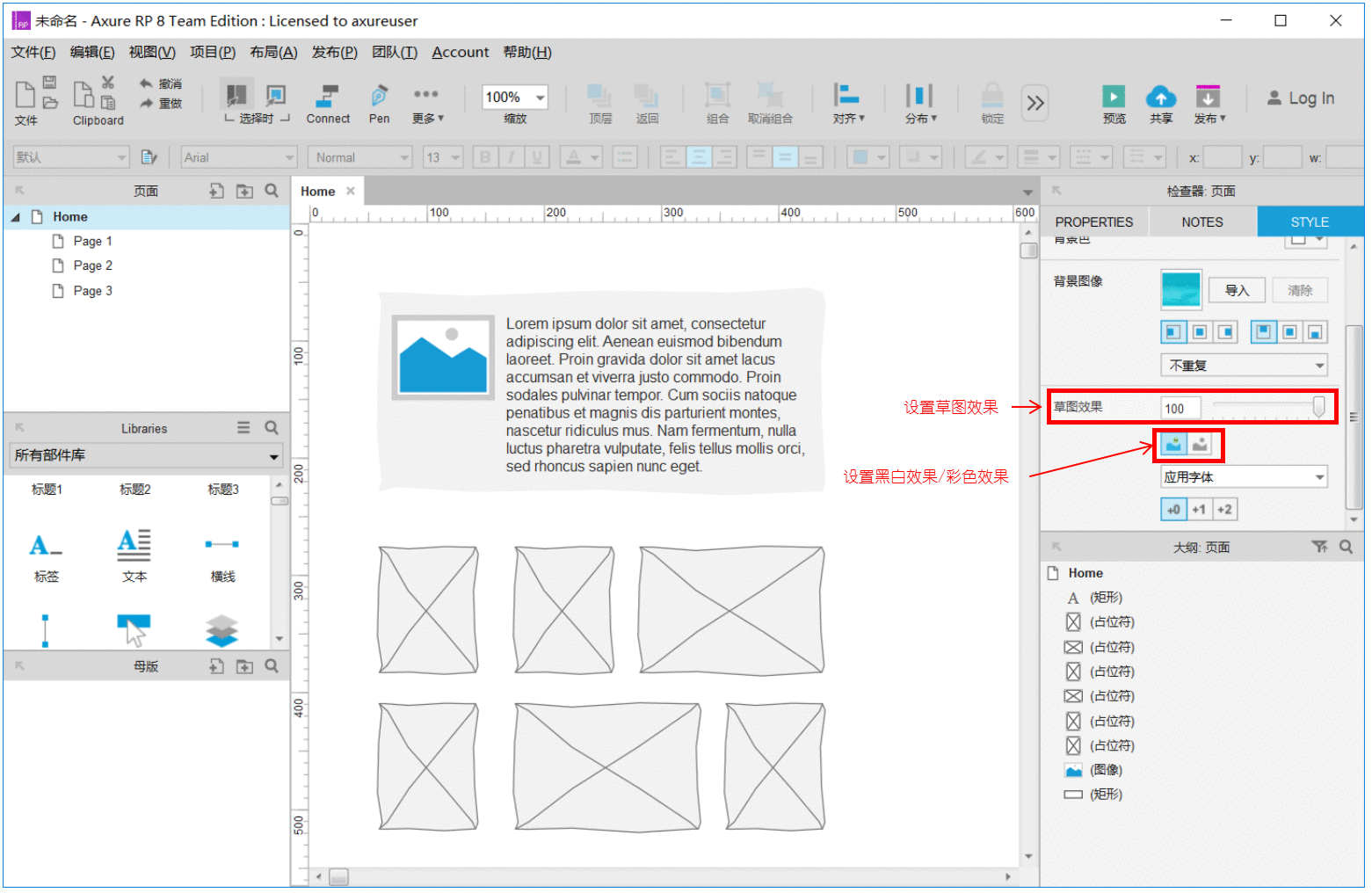Viewport: 1372px width, 893px height.
Task: Select +0 line width option
Action: (1173, 509)
